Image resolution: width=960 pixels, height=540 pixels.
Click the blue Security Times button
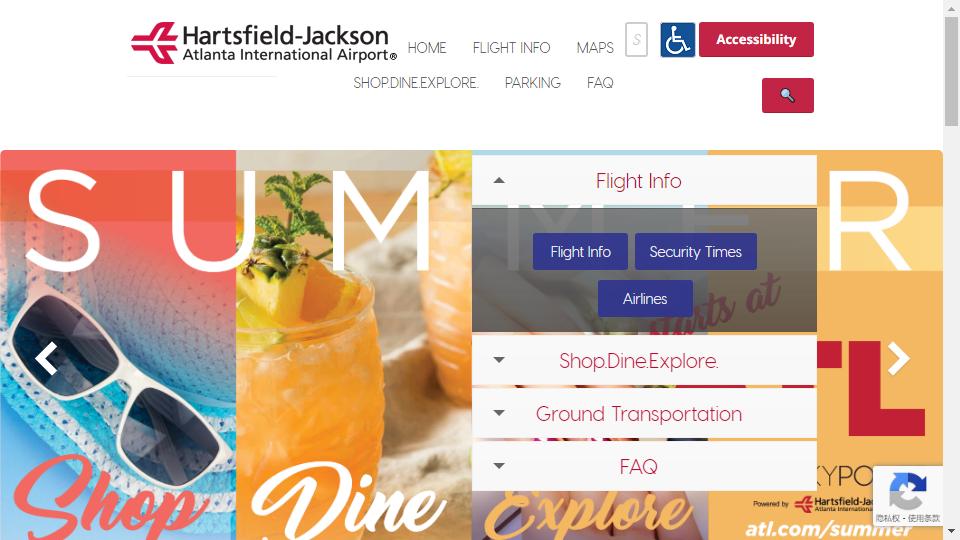(x=696, y=252)
